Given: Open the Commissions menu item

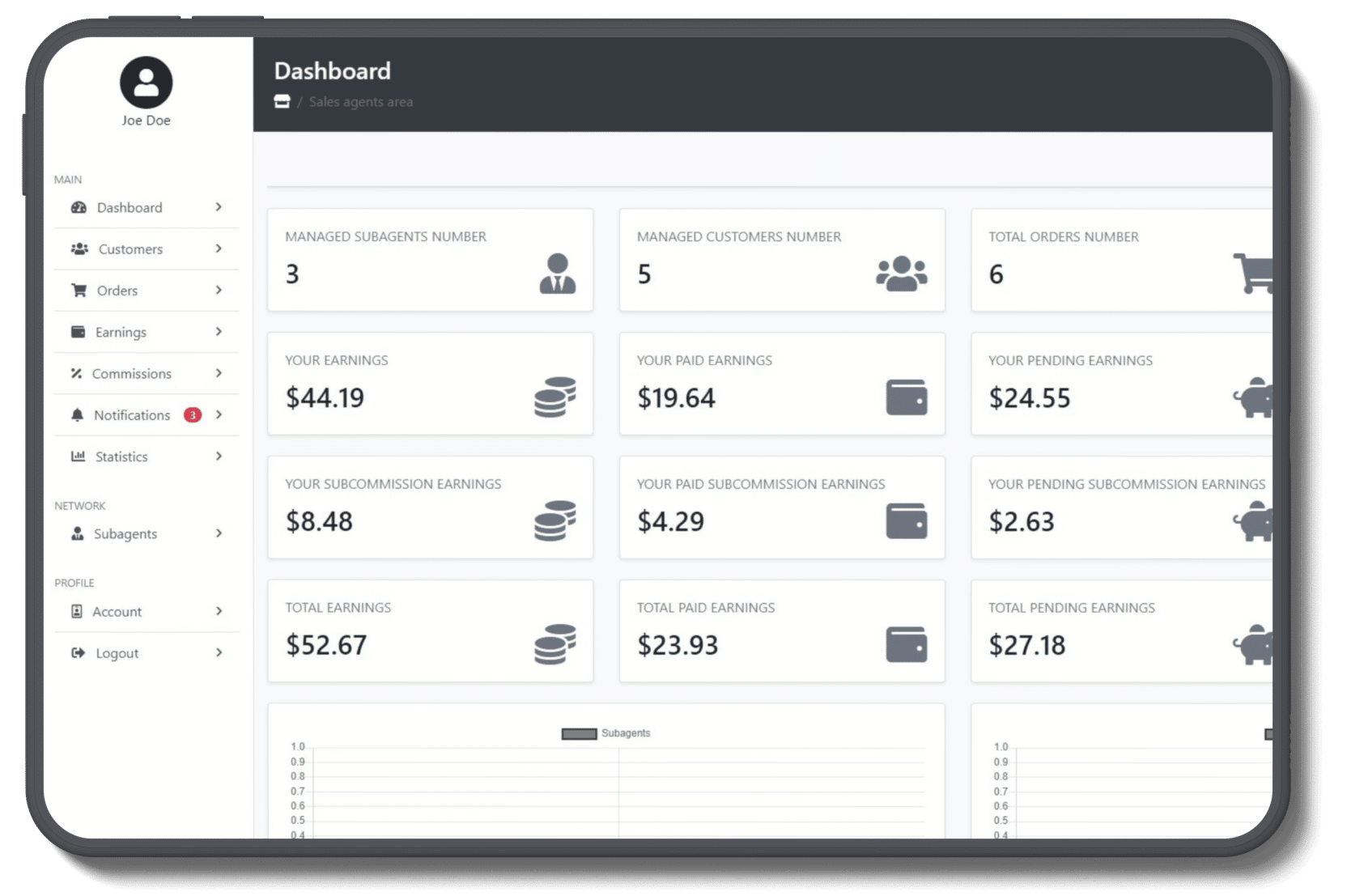Looking at the screenshot, I should pos(131,374).
